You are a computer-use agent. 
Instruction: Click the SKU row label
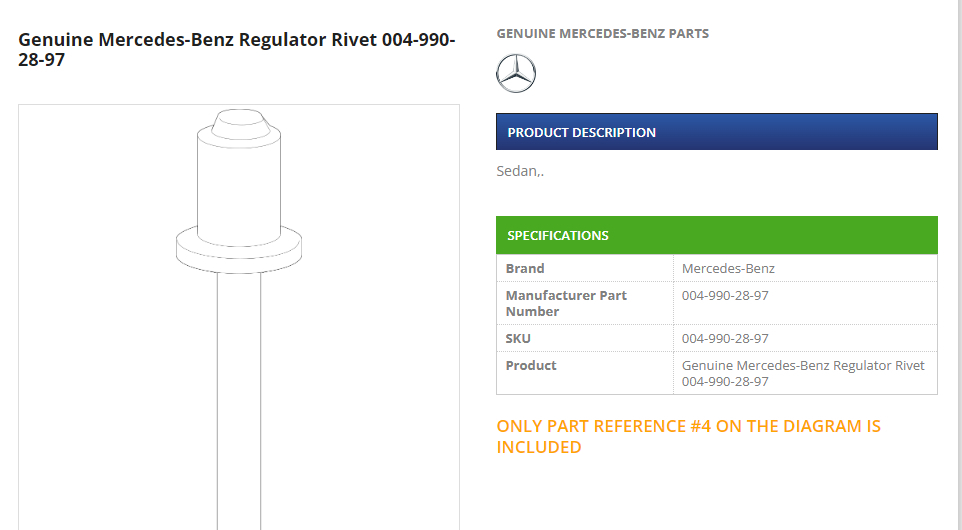[x=518, y=338]
